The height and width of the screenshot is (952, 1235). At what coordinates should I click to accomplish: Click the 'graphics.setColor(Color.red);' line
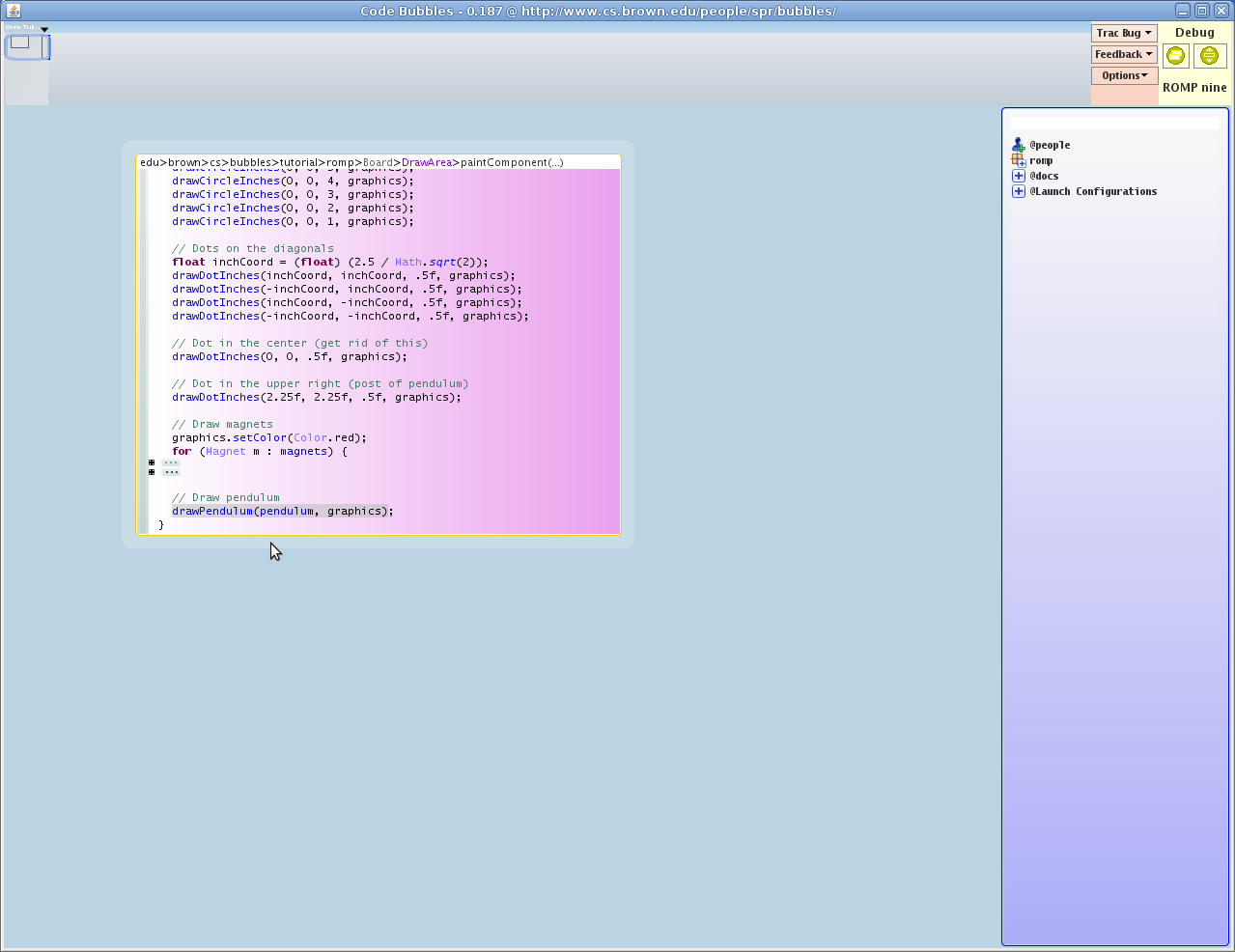(x=269, y=437)
